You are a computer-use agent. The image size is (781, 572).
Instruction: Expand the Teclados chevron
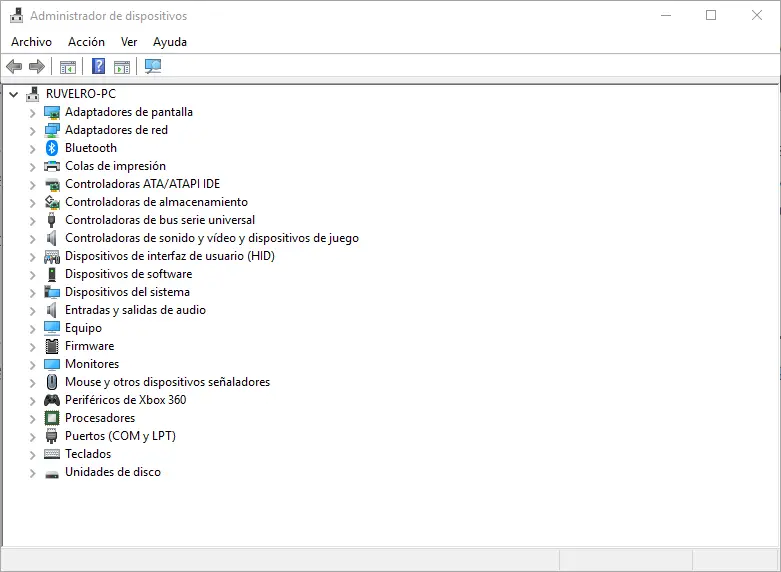tap(32, 455)
